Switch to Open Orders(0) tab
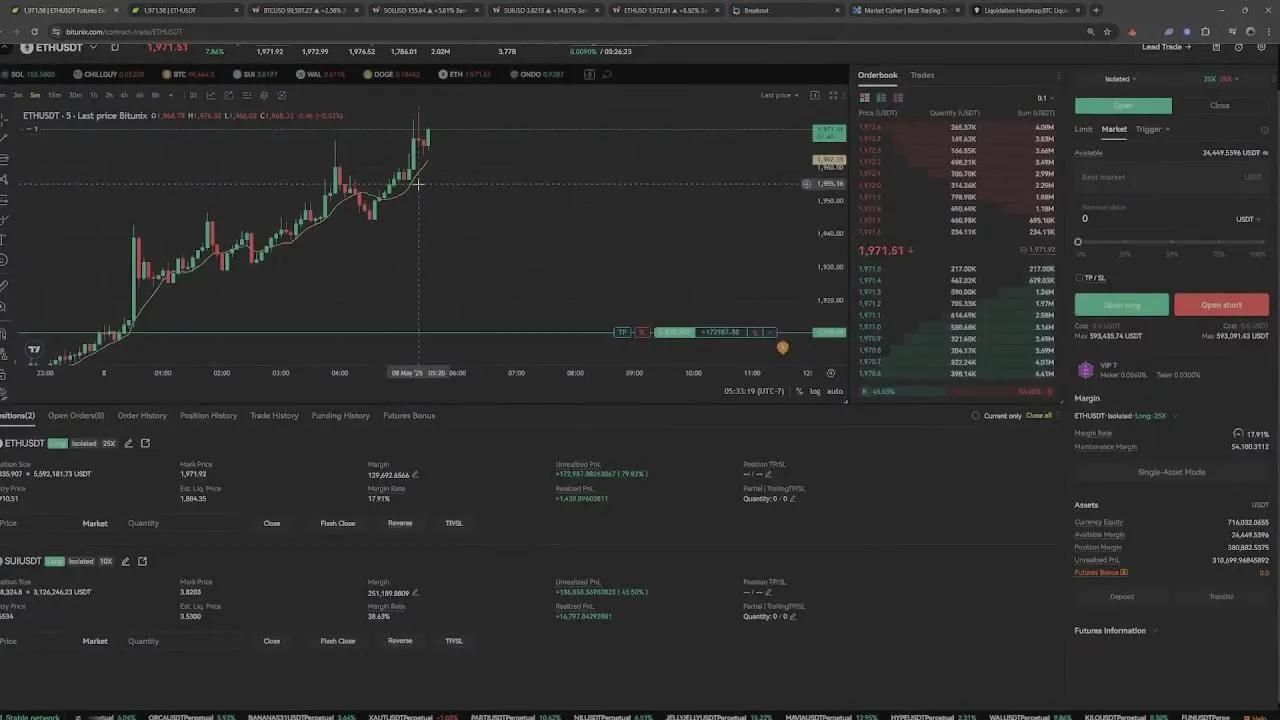The width and height of the screenshot is (1280, 720). click(x=76, y=415)
